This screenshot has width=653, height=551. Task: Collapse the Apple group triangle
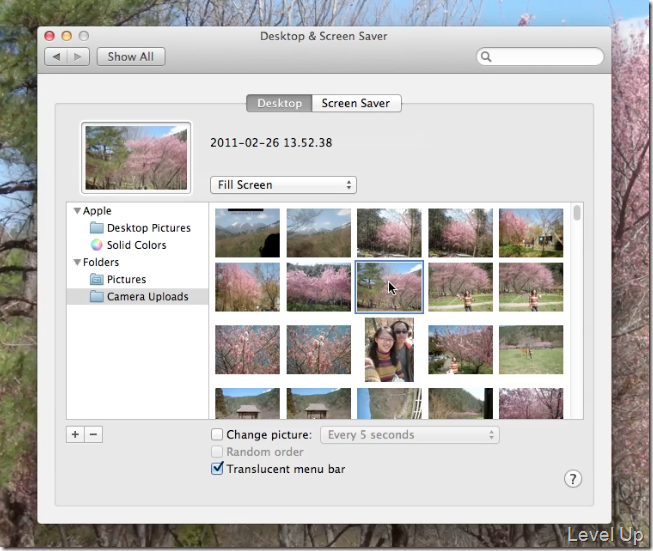click(77, 211)
